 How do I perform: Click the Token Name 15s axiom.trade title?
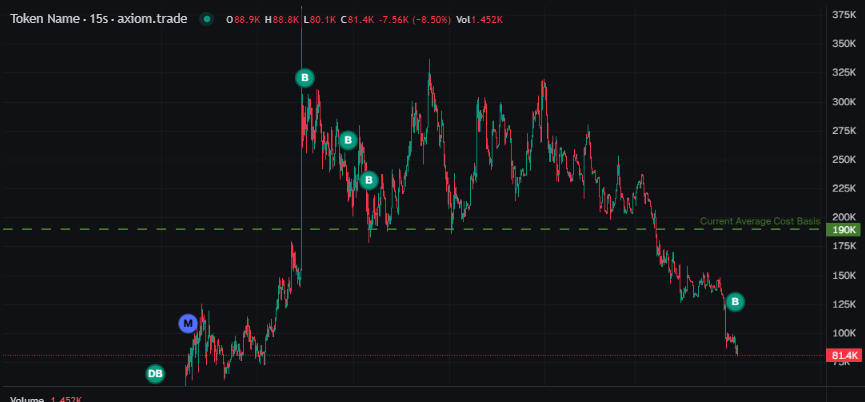[x=99, y=19]
